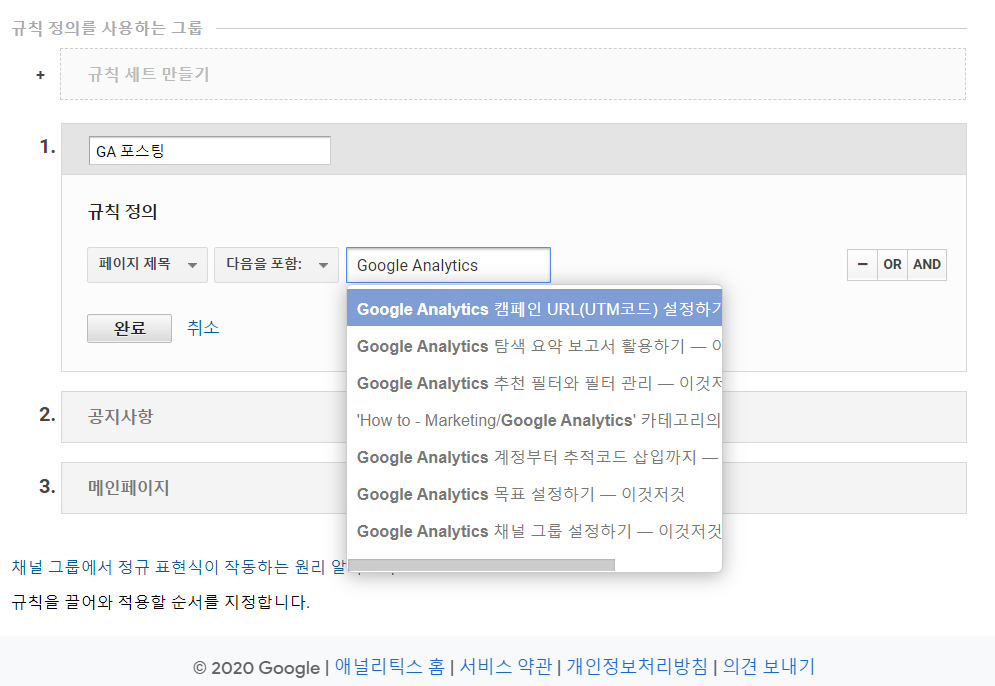Click the horizontal scrollbar in suggestion list

[x=482, y=565]
